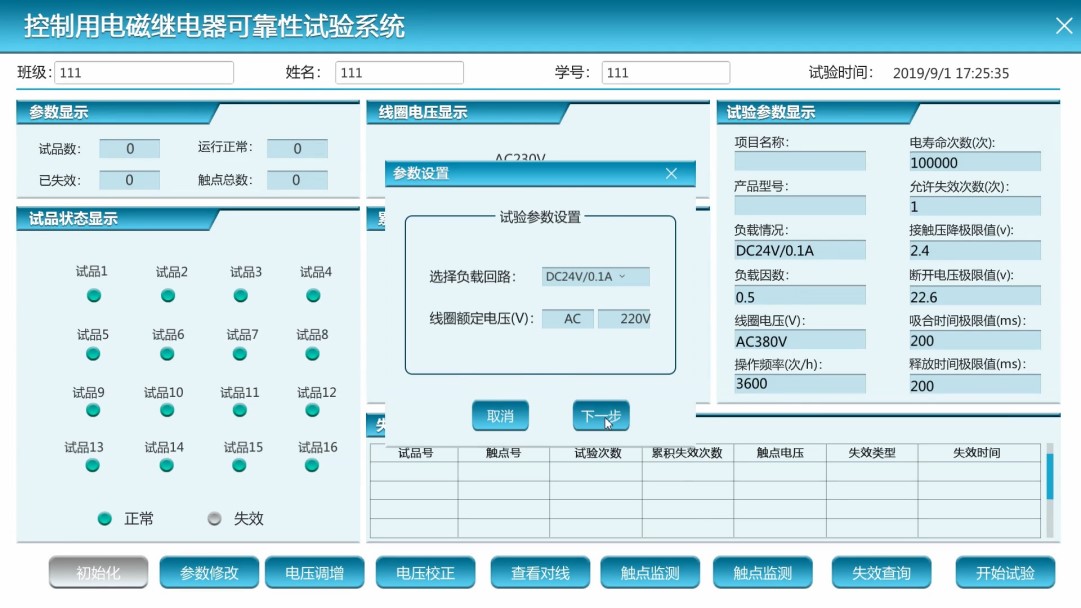Click the 下一步 button
This screenshot has width=1081, height=608.
[x=601, y=416]
